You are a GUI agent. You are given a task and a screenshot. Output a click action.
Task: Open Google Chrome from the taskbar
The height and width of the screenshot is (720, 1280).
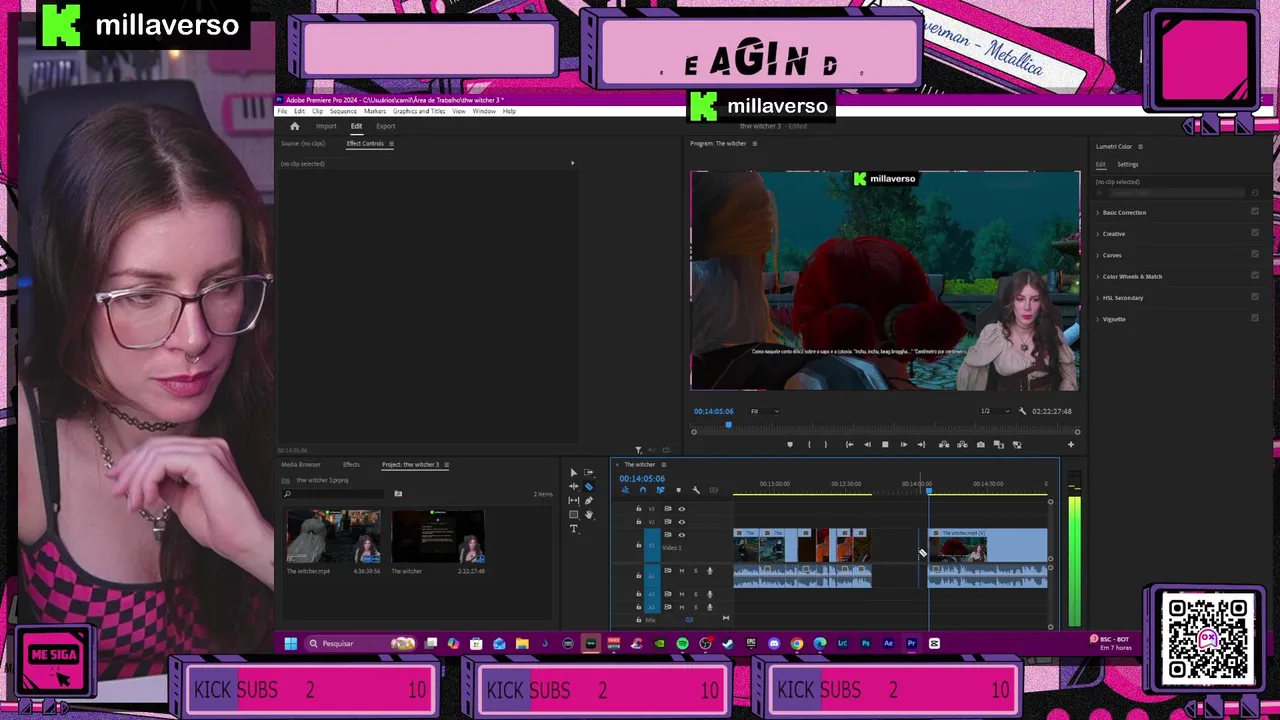[x=797, y=643]
